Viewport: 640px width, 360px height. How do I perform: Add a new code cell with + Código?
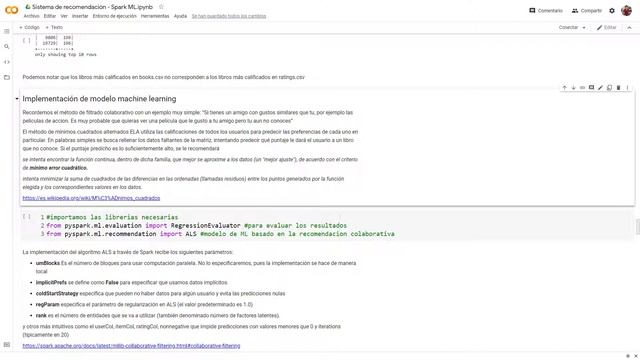pos(29,27)
